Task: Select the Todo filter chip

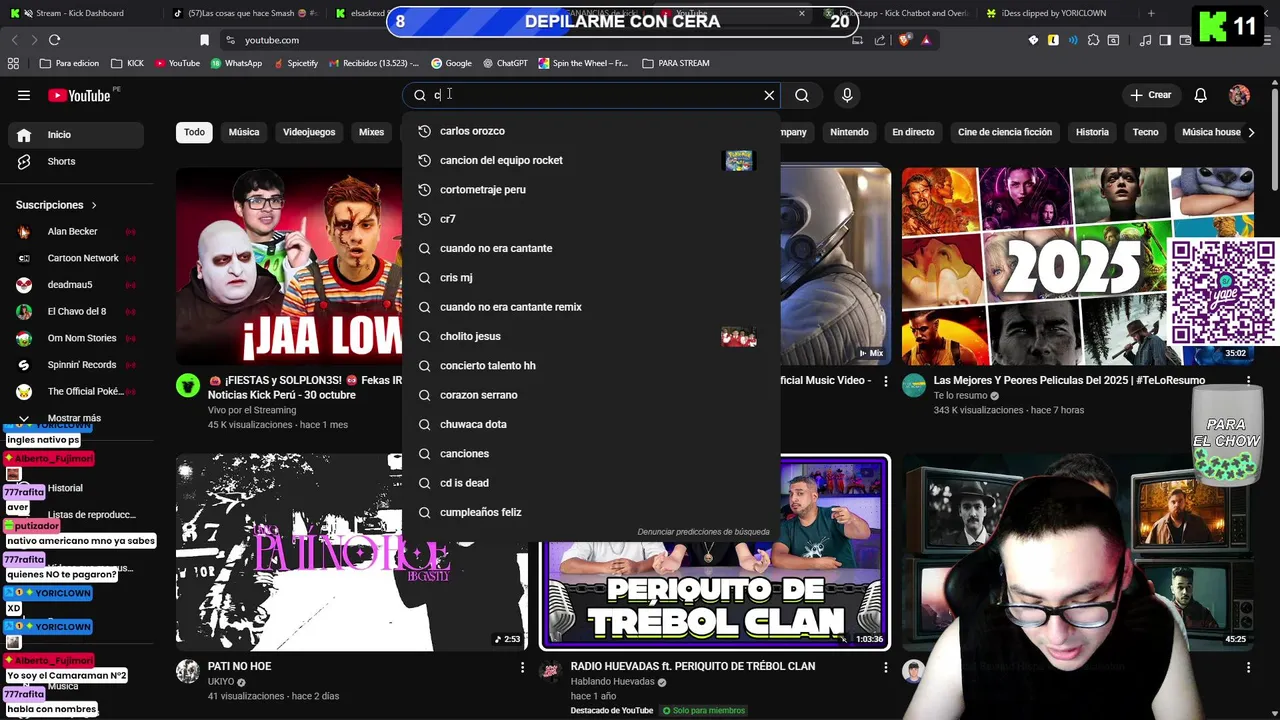Action: click(x=194, y=132)
